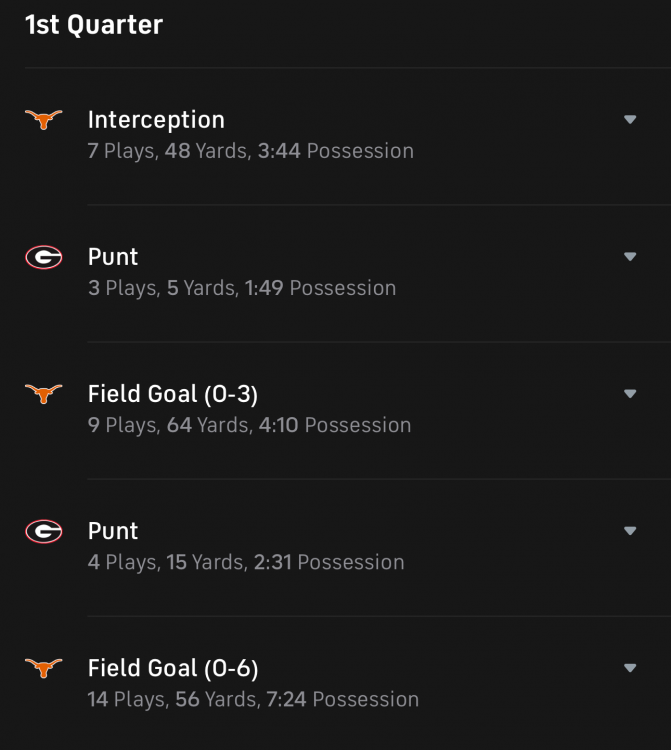
Task: Click the 14 Plays, 56 Yards summary line
Action: (253, 700)
